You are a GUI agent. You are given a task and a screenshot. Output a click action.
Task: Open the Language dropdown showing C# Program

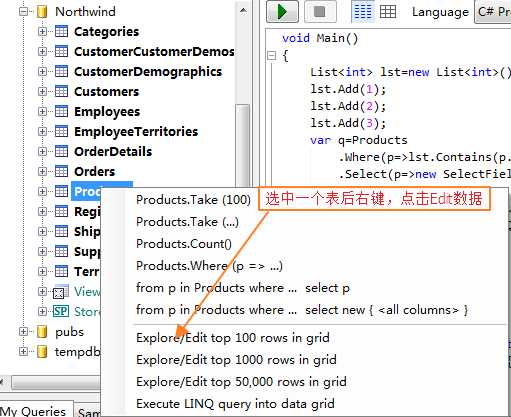(493, 12)
